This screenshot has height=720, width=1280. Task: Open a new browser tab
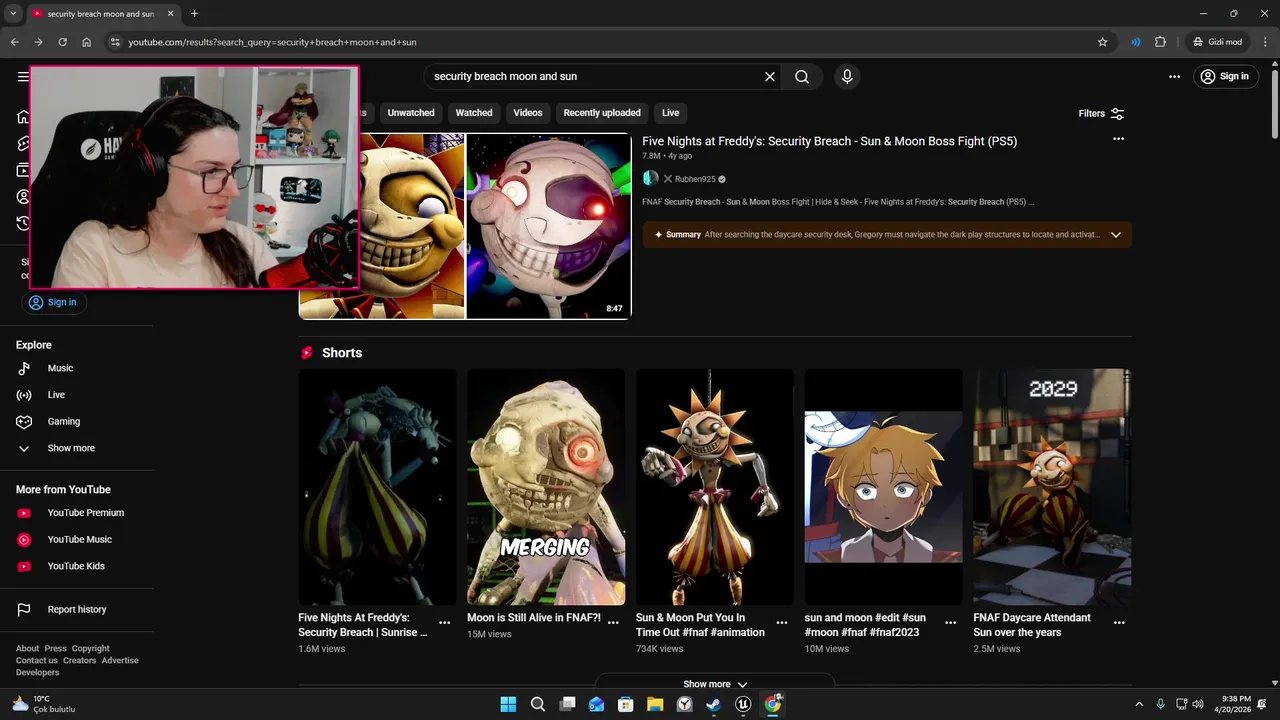click(194, 14)
